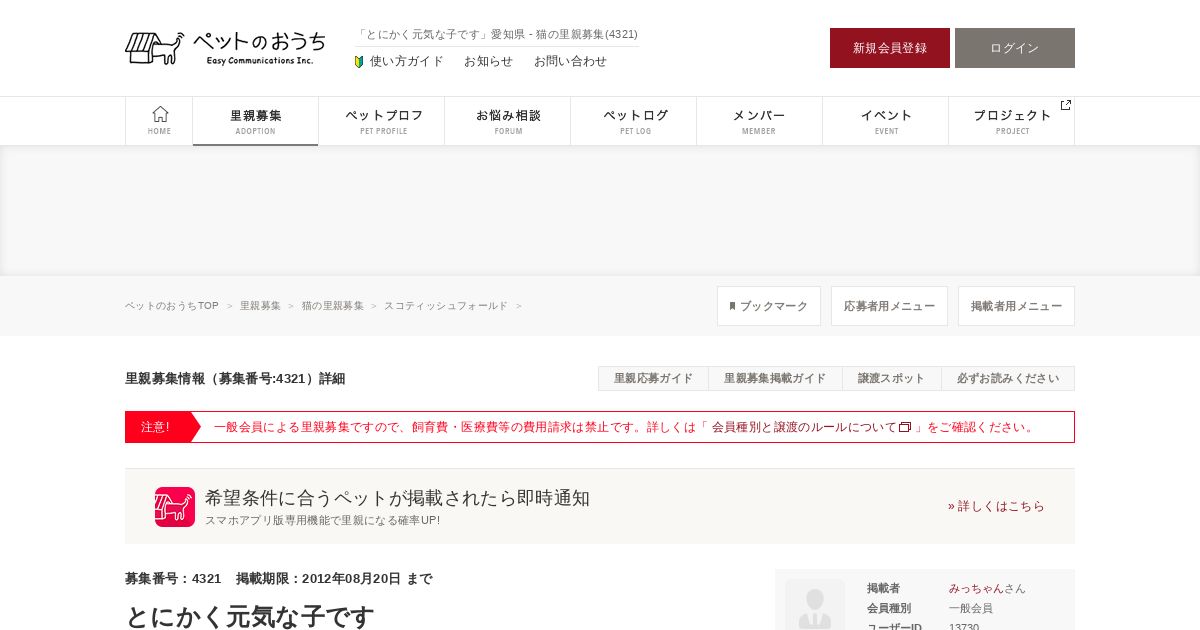The image size is (1200, 630).
Task: Click the 新規会員登録 button
Action: point(890,48)
